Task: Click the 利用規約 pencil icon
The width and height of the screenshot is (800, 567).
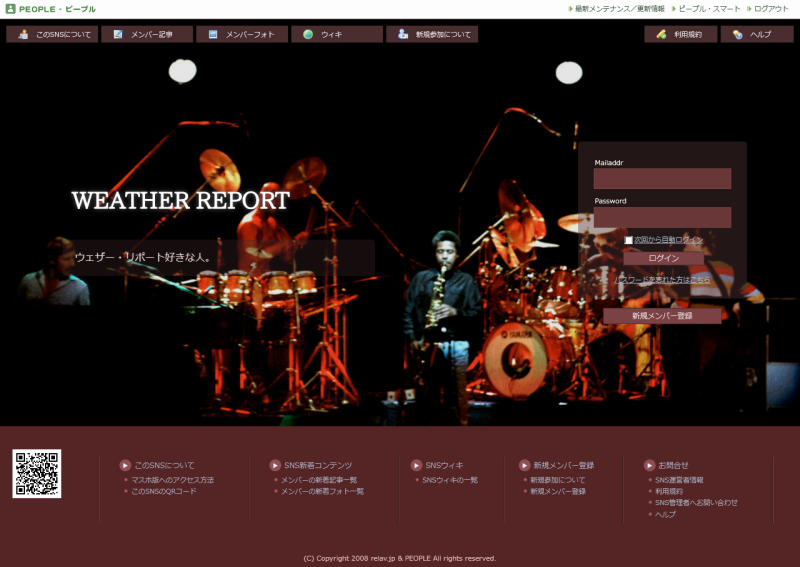Action: click(661, 34)
